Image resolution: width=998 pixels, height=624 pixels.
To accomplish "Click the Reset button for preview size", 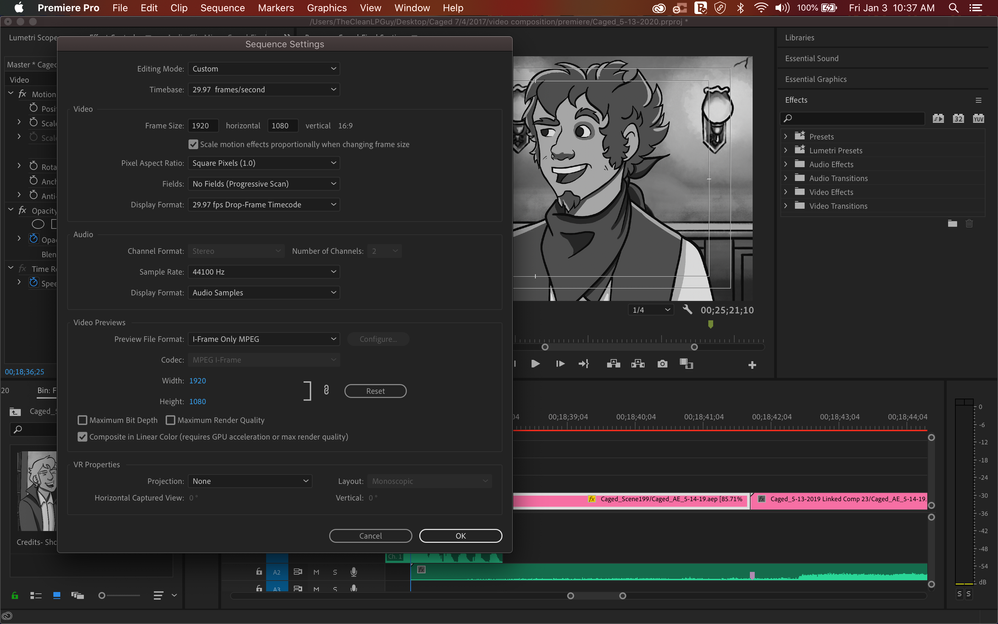I will point(375,391).
